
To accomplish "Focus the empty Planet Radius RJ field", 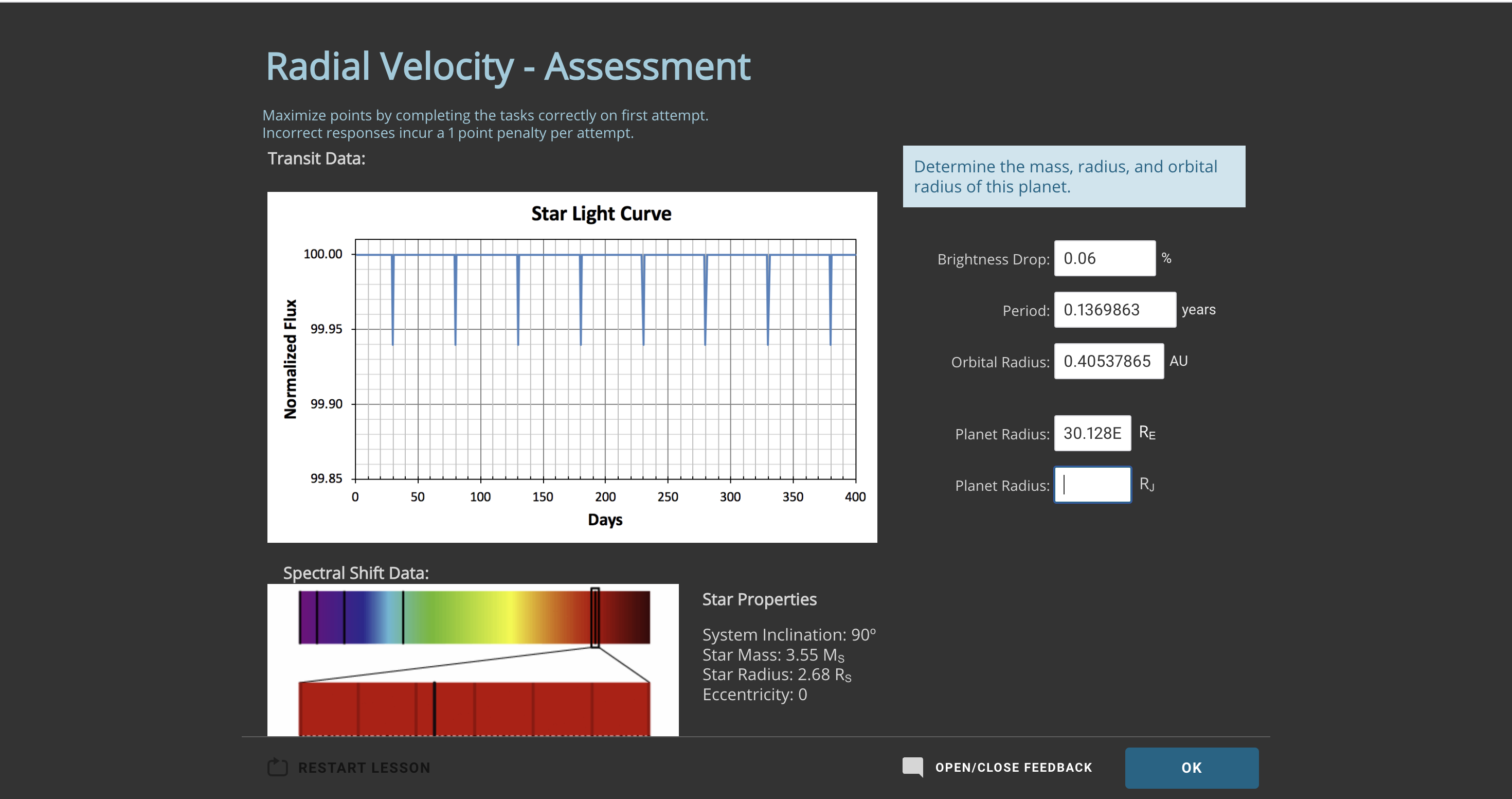I will pos(1092,484).
